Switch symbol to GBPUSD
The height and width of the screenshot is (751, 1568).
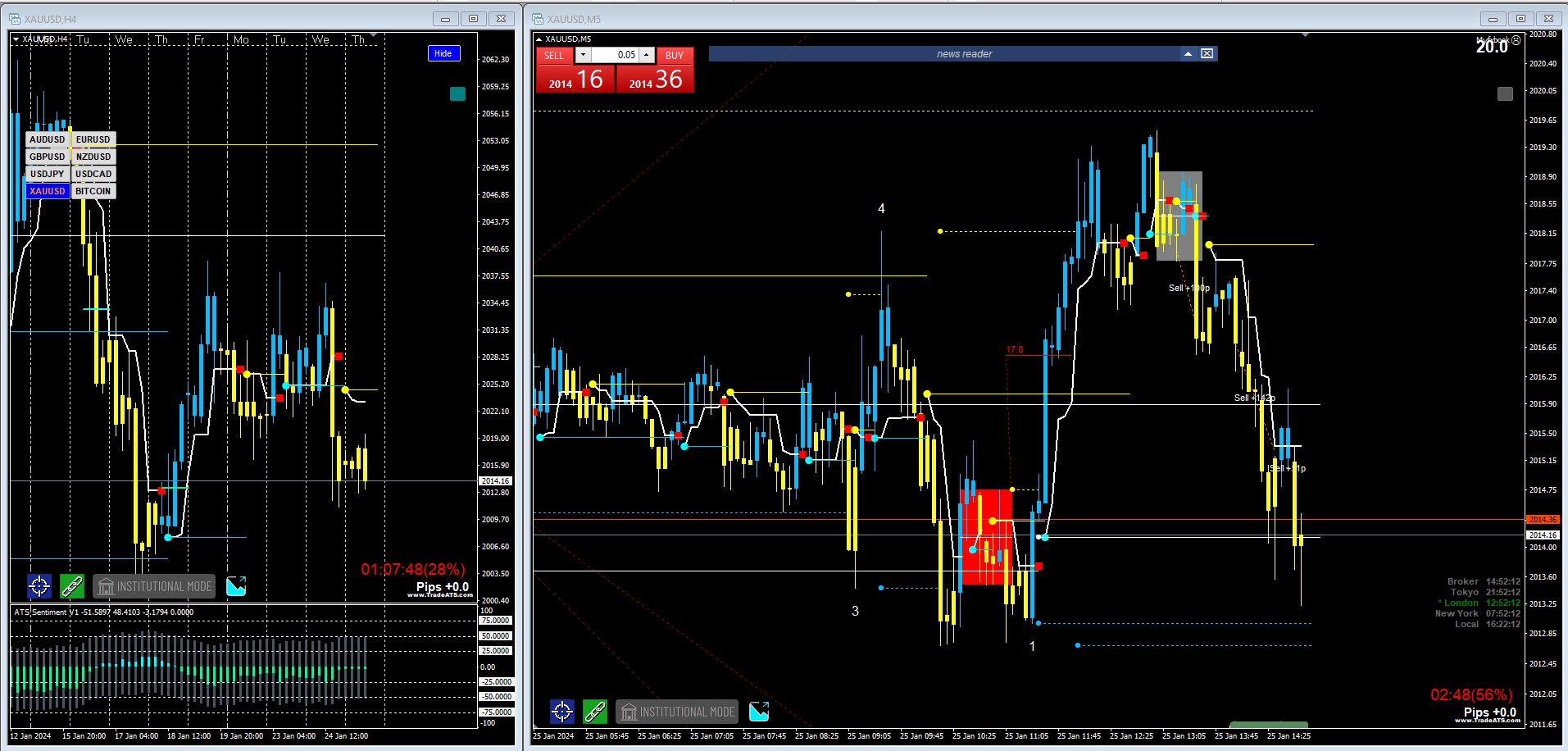pyautogui.click(x=47, y=157)
